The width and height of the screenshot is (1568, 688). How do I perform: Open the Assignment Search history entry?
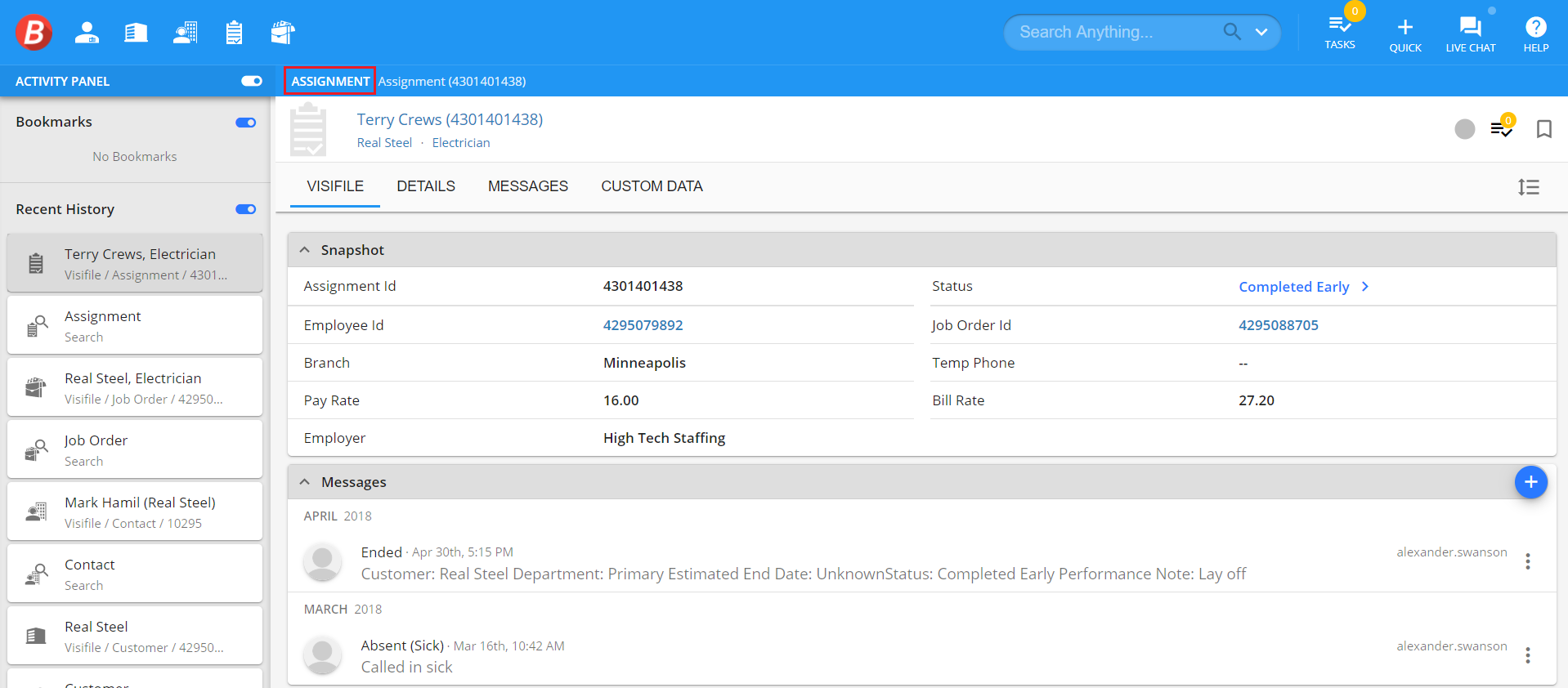pyautogui.click(x=135, y=325)
